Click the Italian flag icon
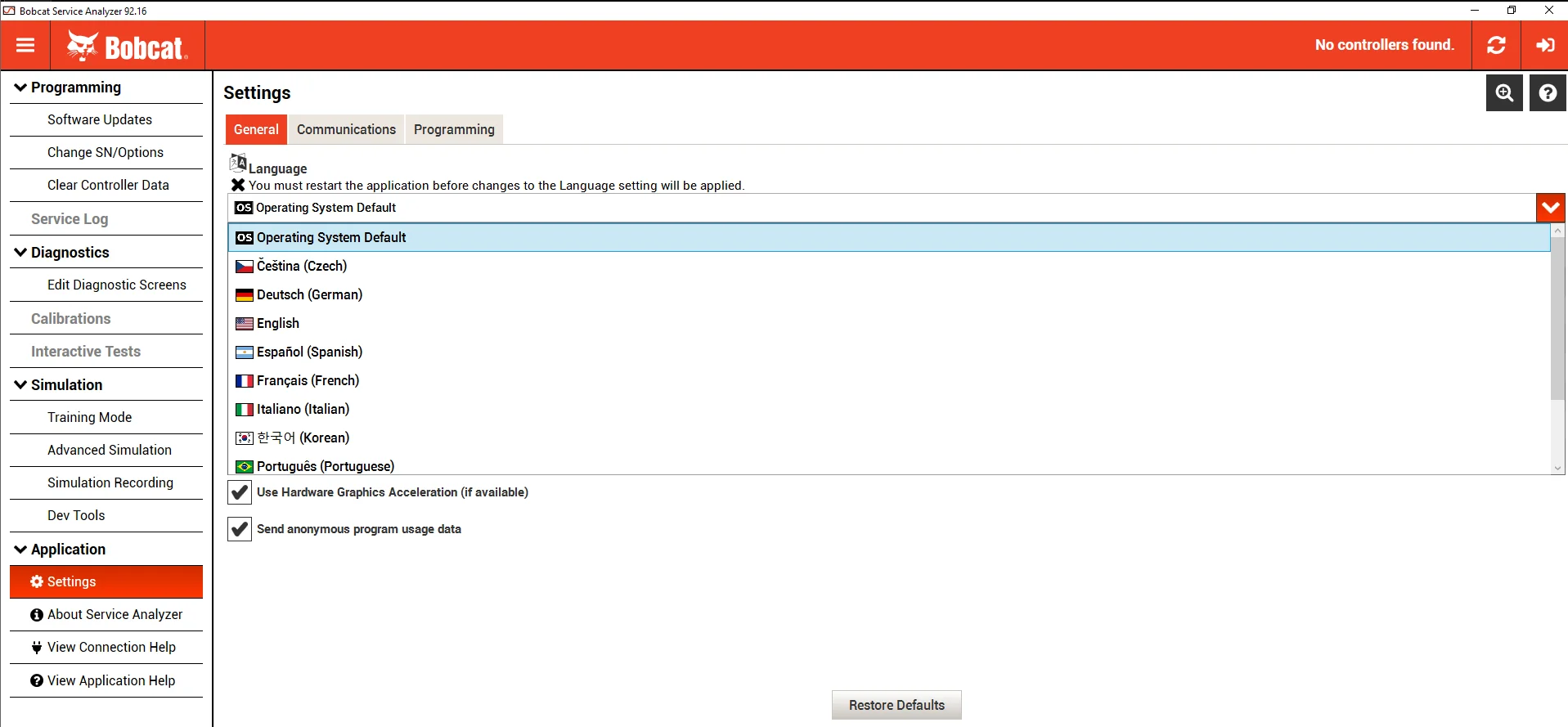 245,410
